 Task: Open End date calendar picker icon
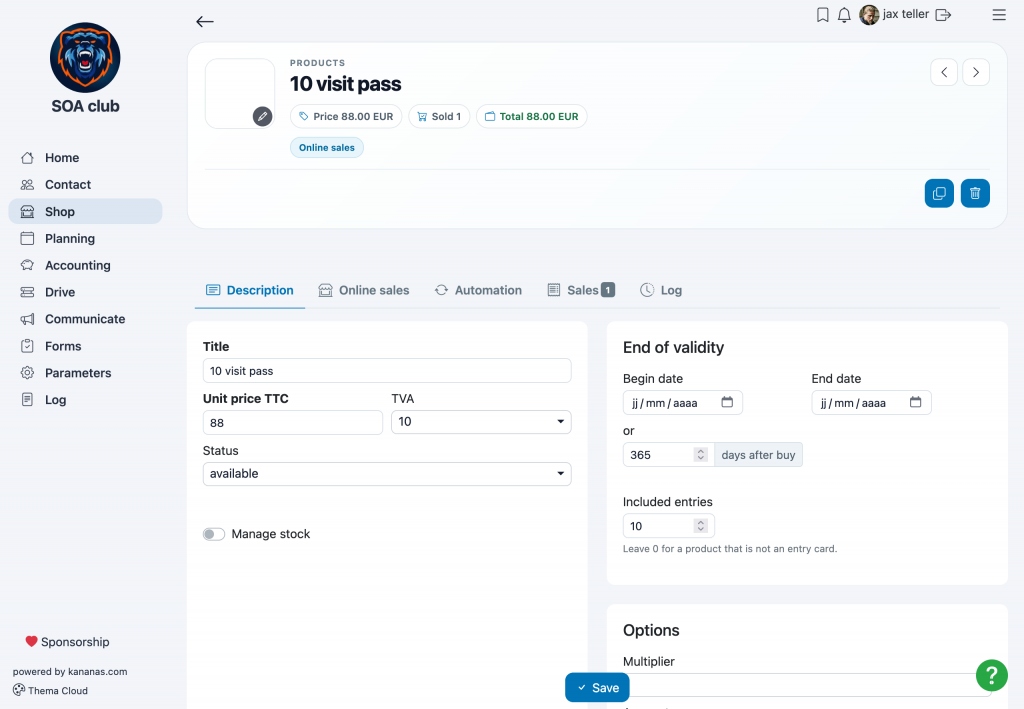pyautogui.click(x=916, y=402)
